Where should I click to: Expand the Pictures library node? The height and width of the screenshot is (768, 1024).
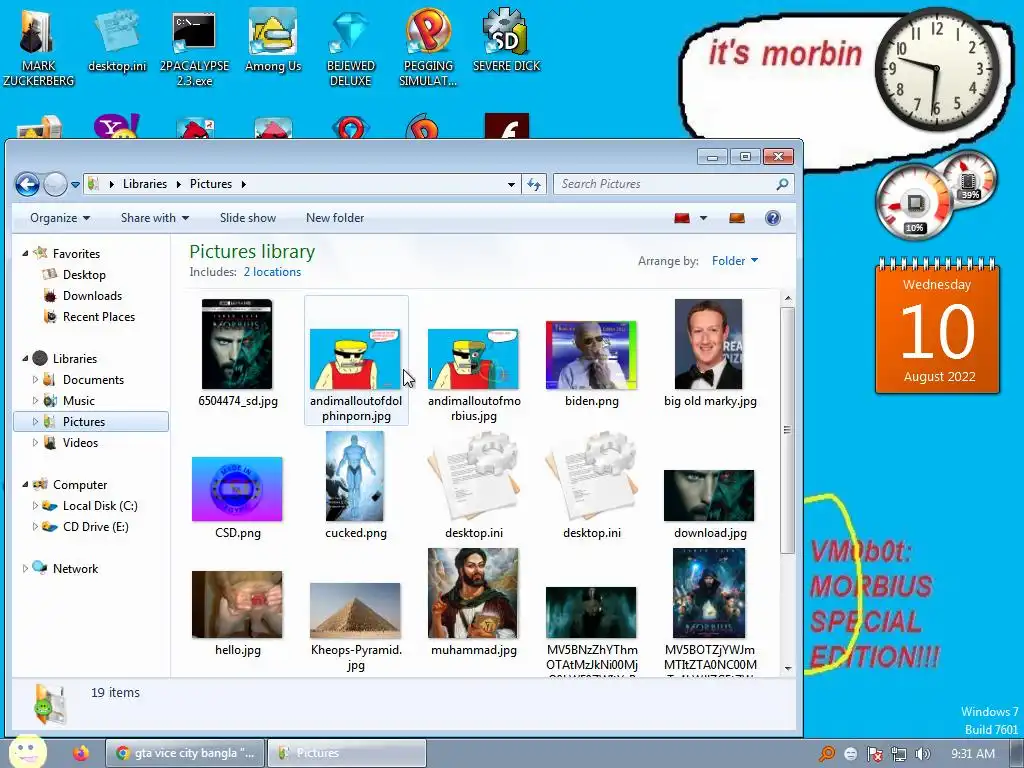(x=35, y=422)
